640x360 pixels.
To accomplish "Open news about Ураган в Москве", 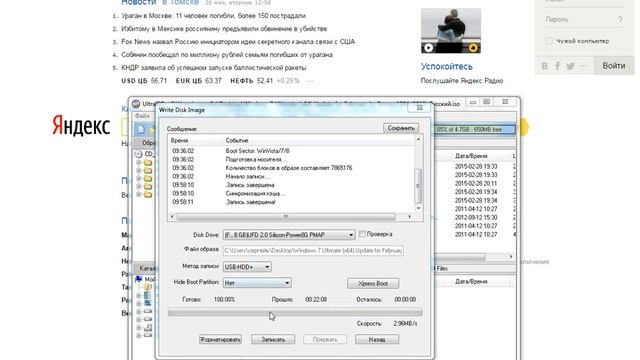I will click(x=213, y=16).
